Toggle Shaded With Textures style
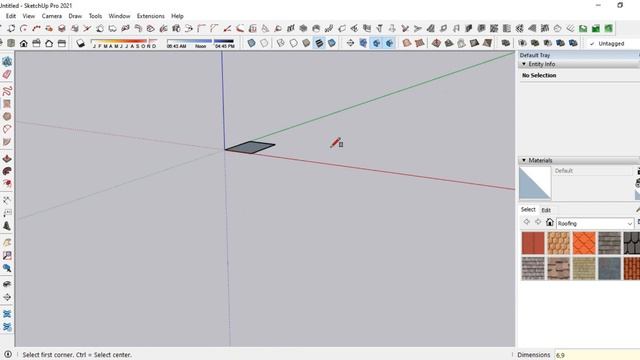 point(319,43)
